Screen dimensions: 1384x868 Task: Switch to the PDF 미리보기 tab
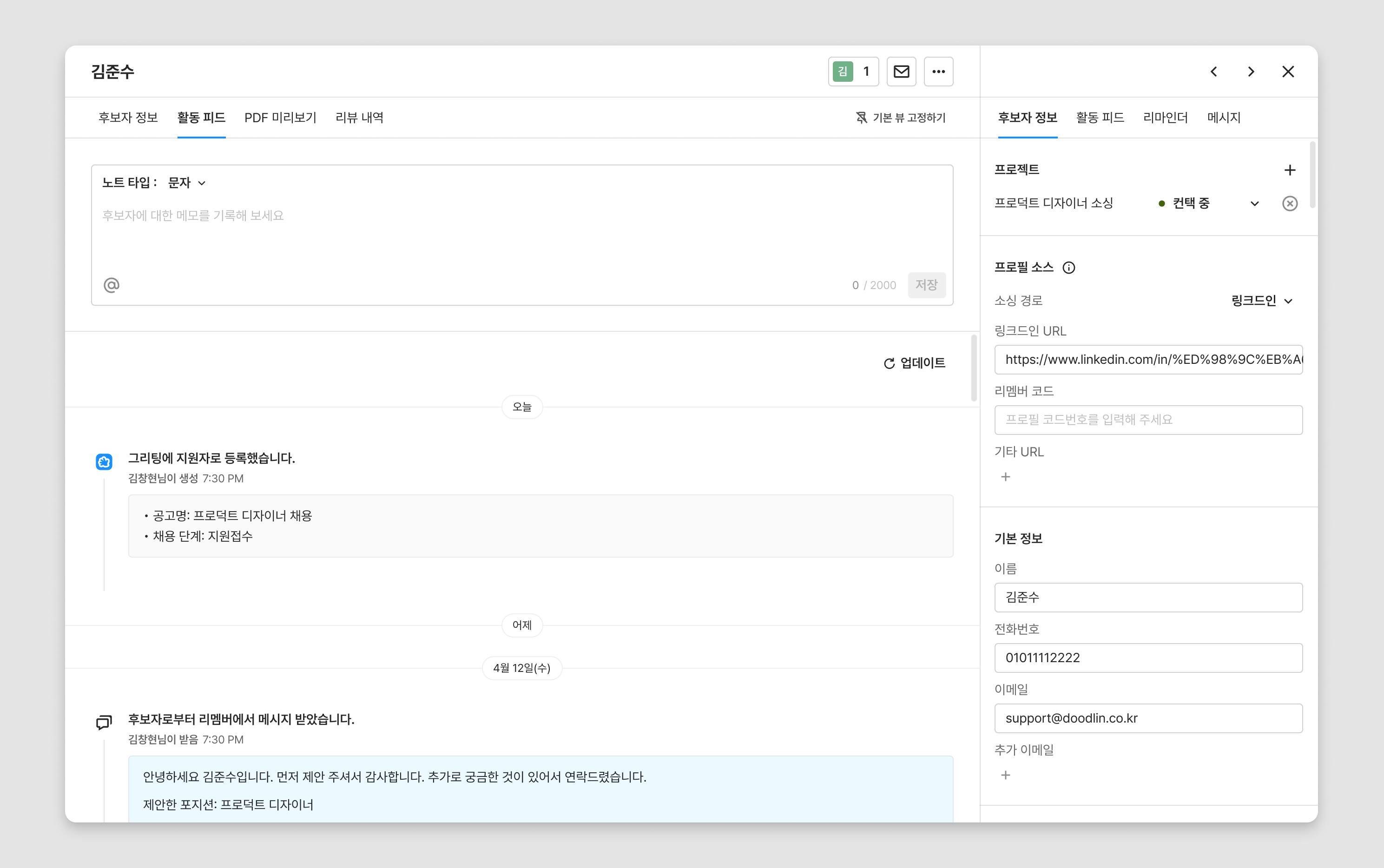(280, 118)
